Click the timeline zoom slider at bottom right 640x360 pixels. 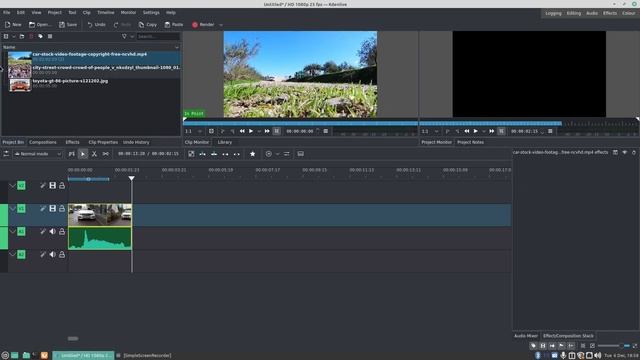[x=613, y=346]
